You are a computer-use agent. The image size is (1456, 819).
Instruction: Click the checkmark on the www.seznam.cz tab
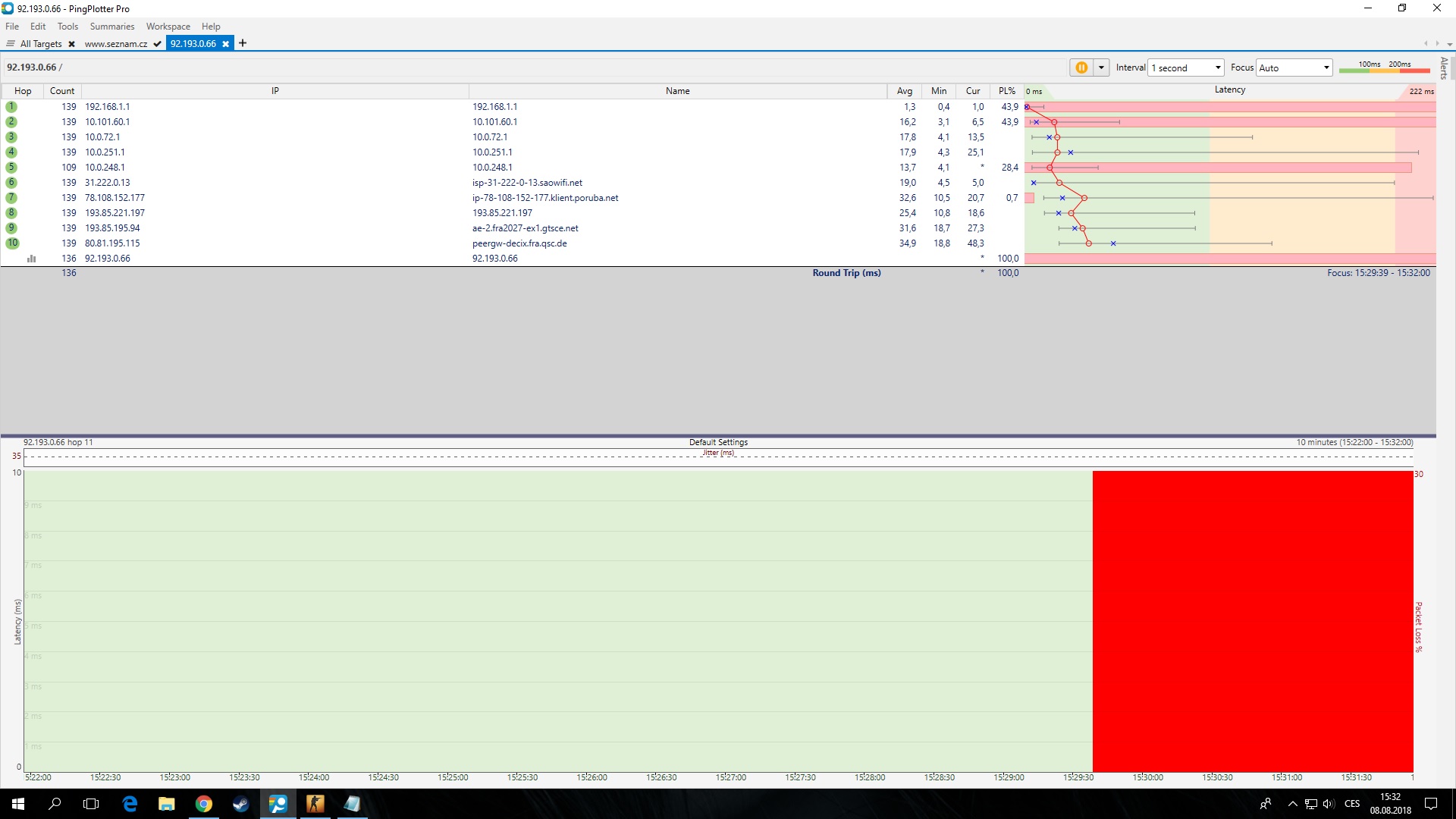click(x=157, y=44)
